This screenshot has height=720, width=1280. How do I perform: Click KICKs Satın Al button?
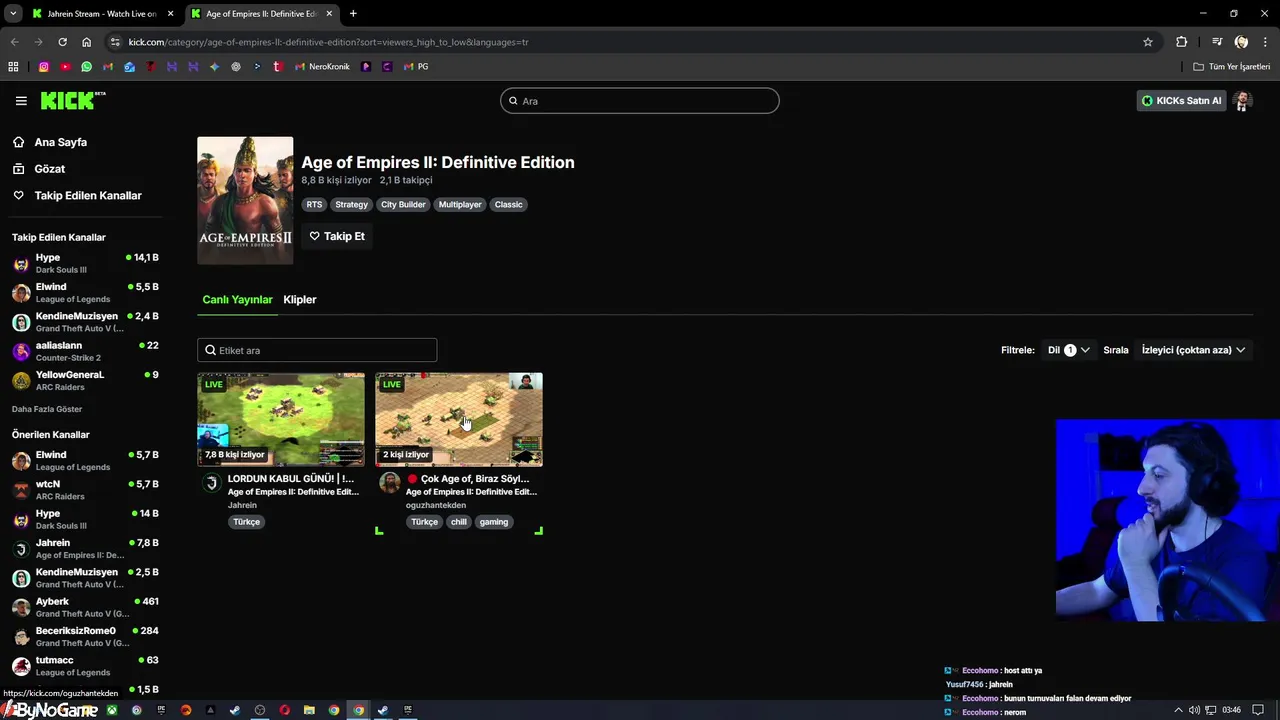pyautogui.click(x=1181, y=101)
